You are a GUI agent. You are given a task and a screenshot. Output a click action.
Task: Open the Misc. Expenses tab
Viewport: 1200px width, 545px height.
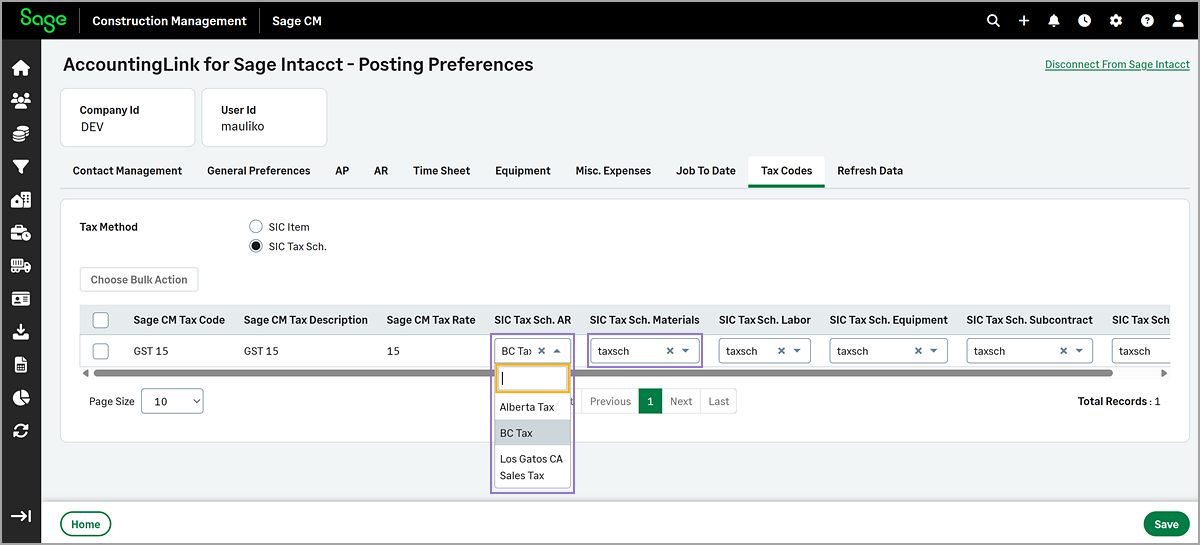tap(613, 171)
